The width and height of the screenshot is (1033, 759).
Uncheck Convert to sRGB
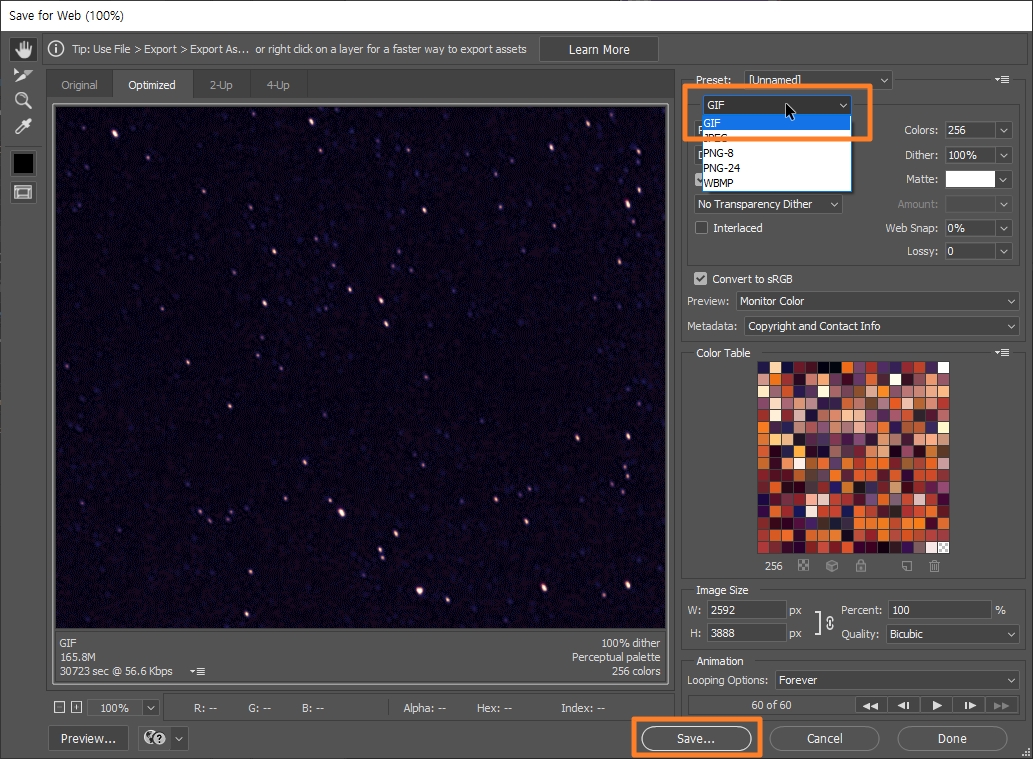click(700, 279)
